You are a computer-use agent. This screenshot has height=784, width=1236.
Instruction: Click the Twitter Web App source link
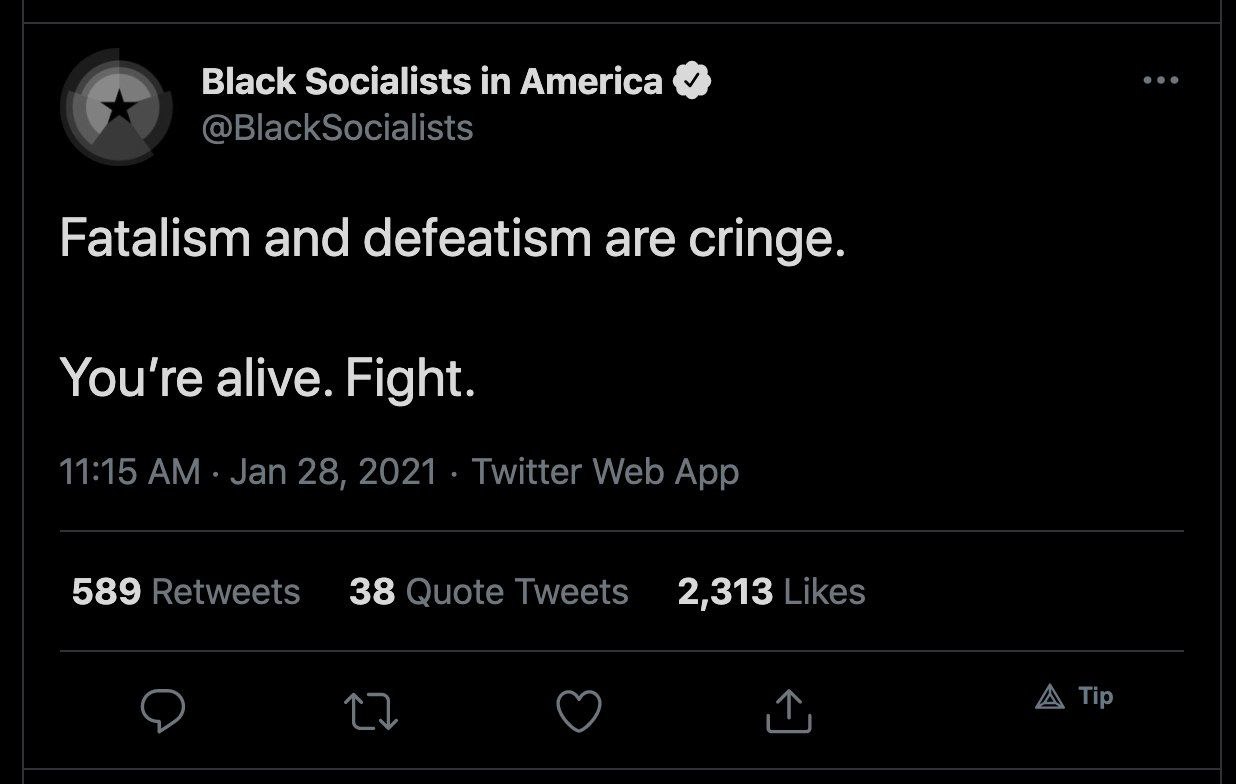(x=605, y=472)
